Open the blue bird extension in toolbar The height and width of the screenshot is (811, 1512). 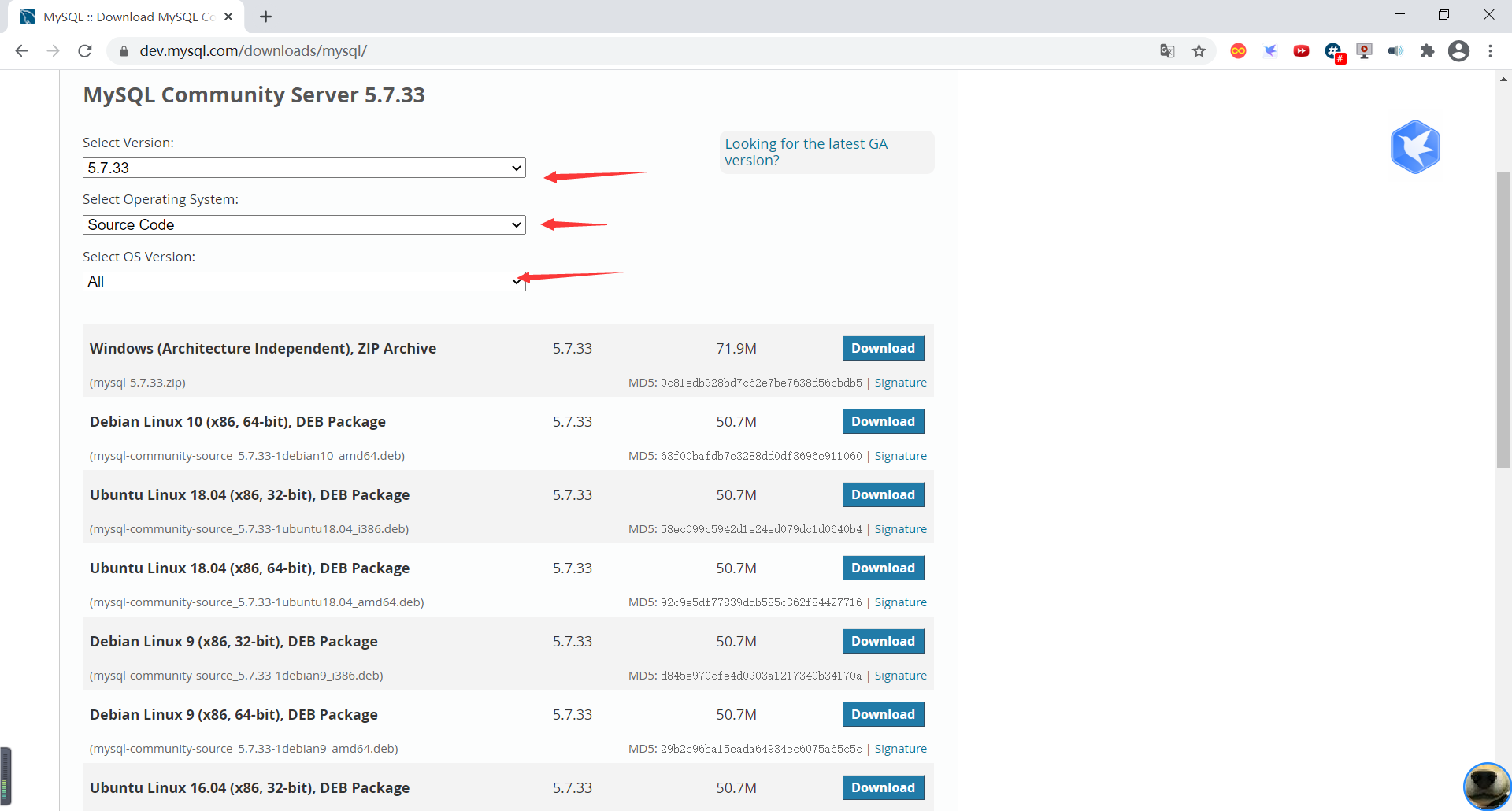[x=1269, y=51]
